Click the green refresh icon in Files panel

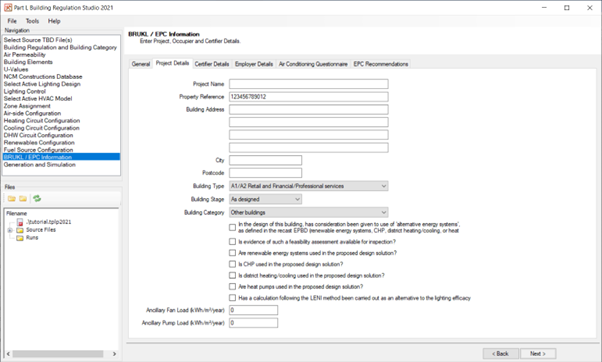[x=37, y=198]
